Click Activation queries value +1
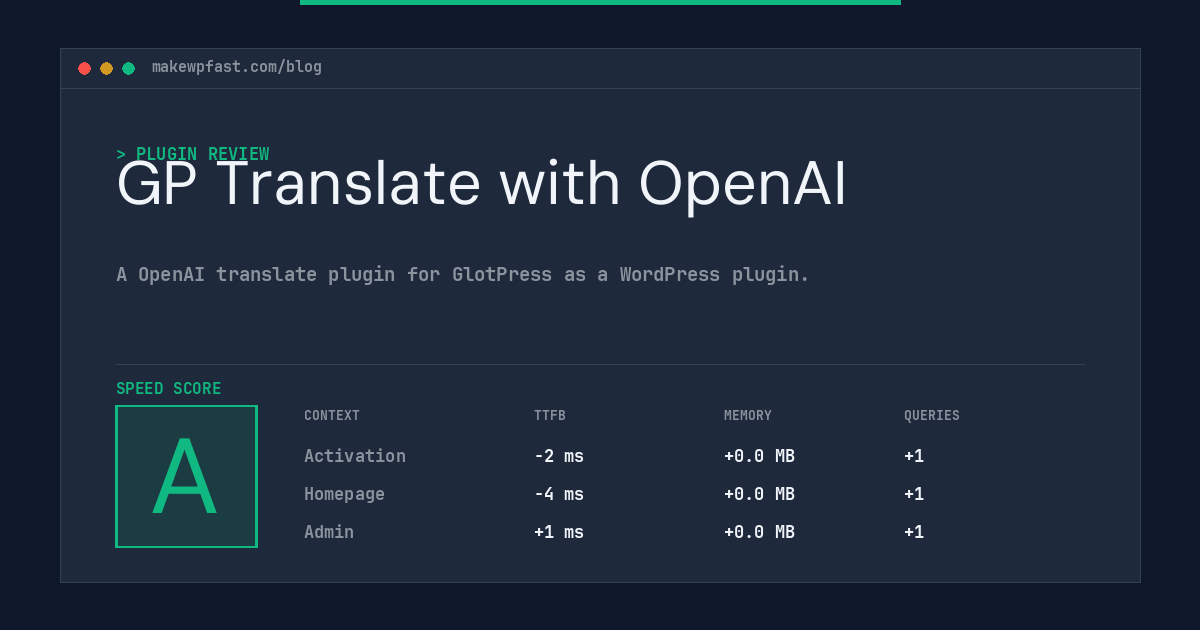 click(914, 456)
